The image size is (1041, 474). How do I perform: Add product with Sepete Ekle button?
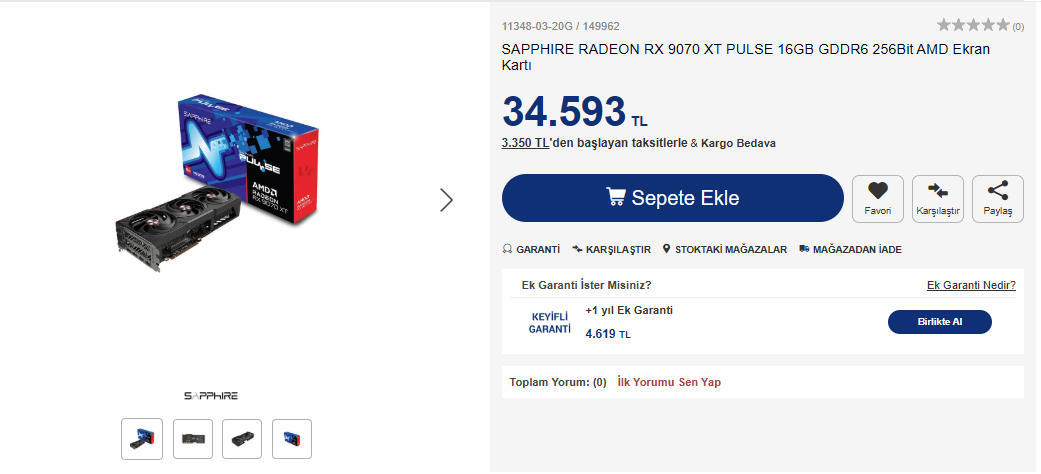point(673,198)
